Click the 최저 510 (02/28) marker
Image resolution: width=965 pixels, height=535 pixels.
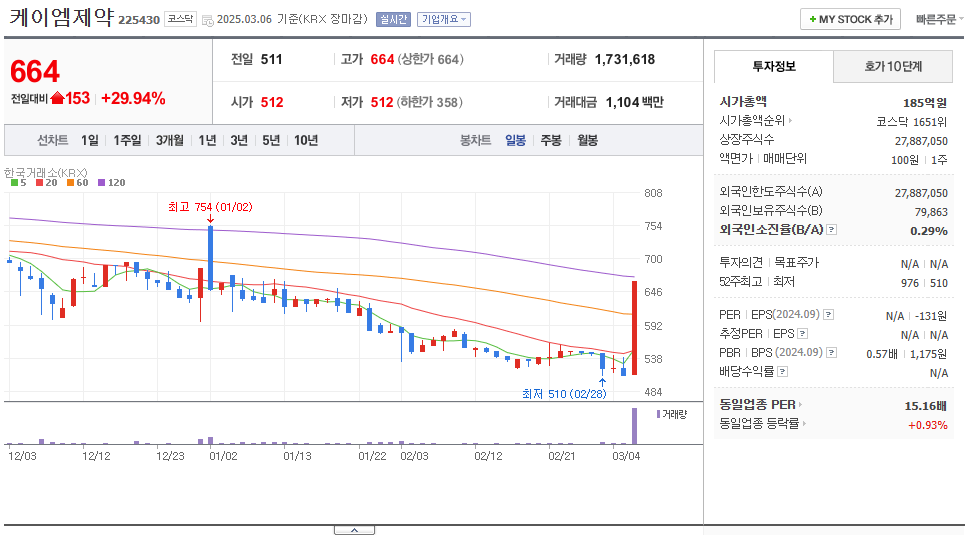564,394
